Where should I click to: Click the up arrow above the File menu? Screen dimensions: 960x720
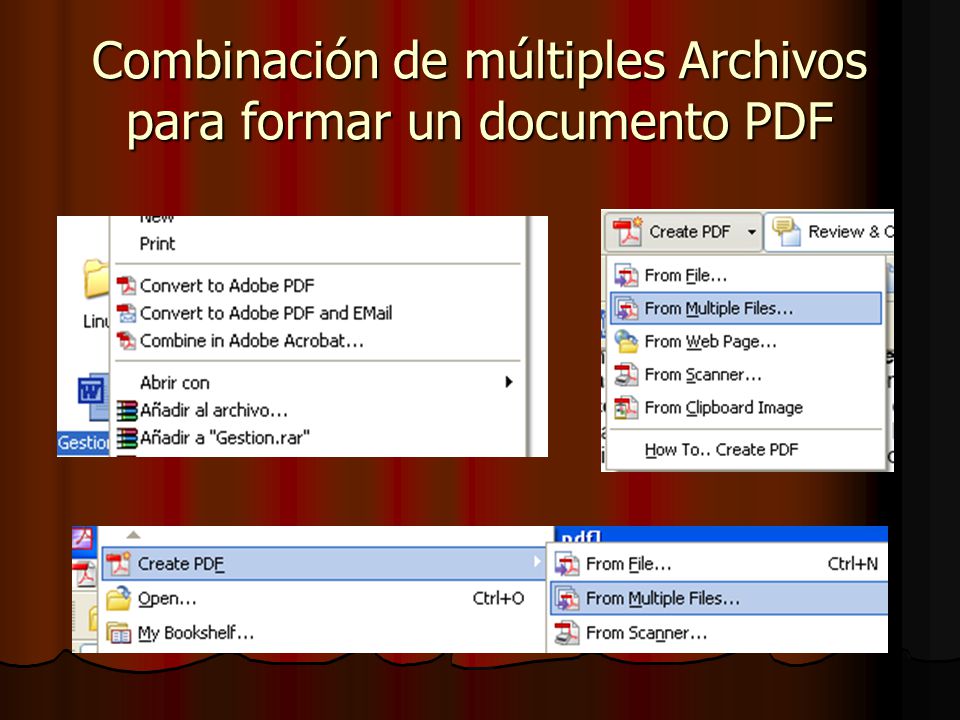pos(133,535)
